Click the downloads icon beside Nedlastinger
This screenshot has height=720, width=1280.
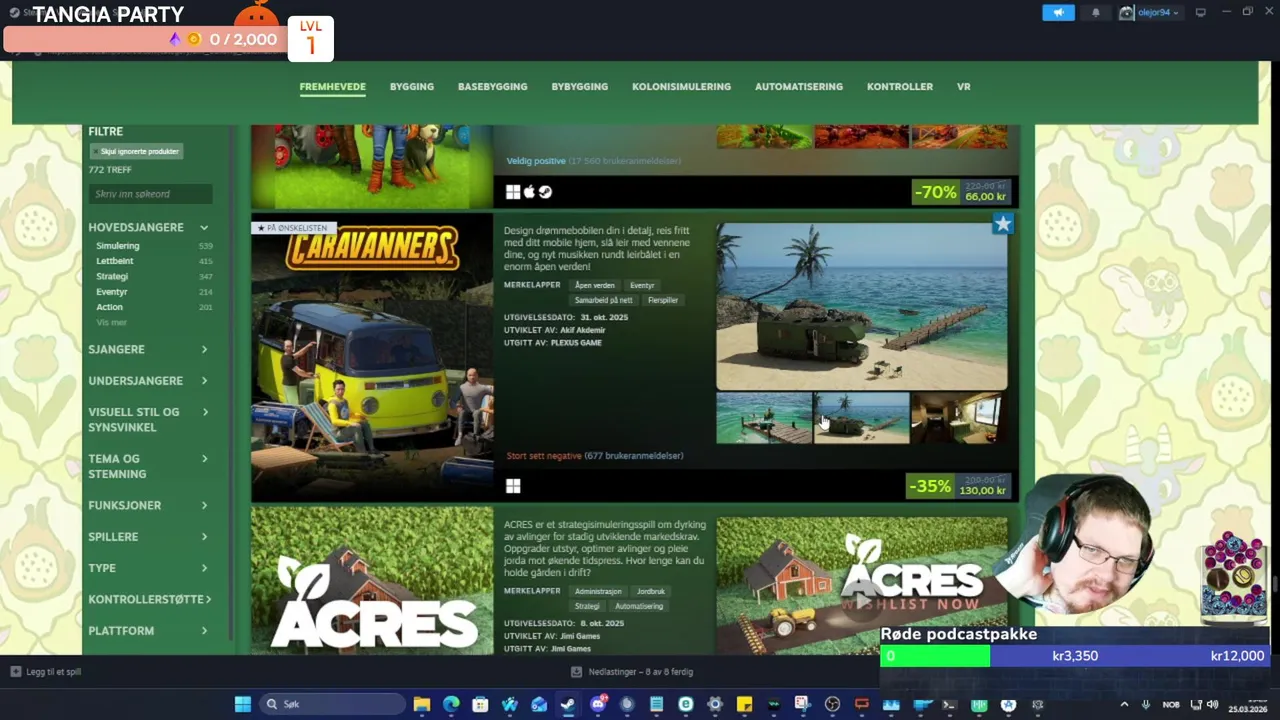tap(576, 672)
